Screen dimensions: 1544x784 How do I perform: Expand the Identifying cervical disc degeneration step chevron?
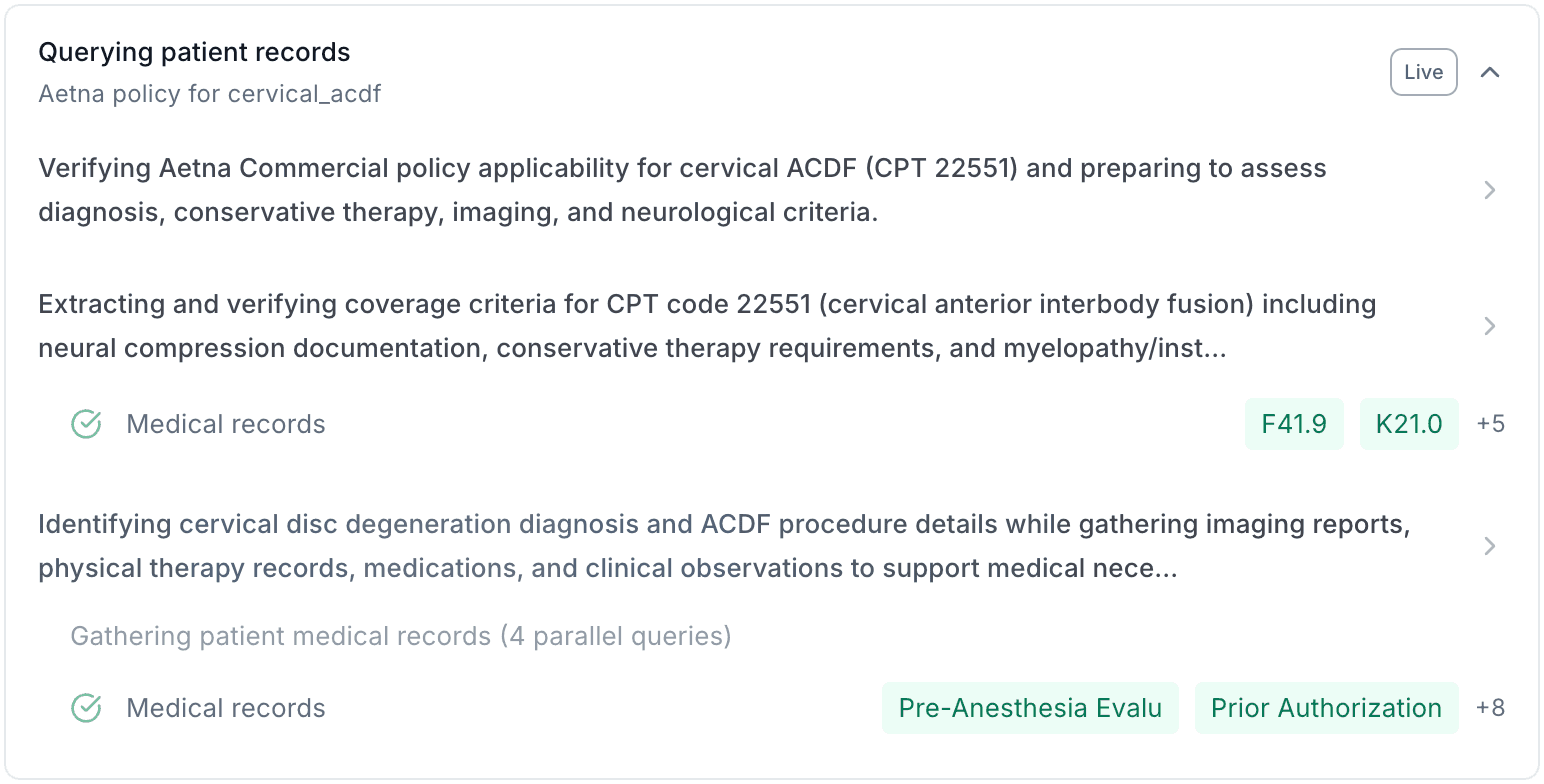(1490, 546)
